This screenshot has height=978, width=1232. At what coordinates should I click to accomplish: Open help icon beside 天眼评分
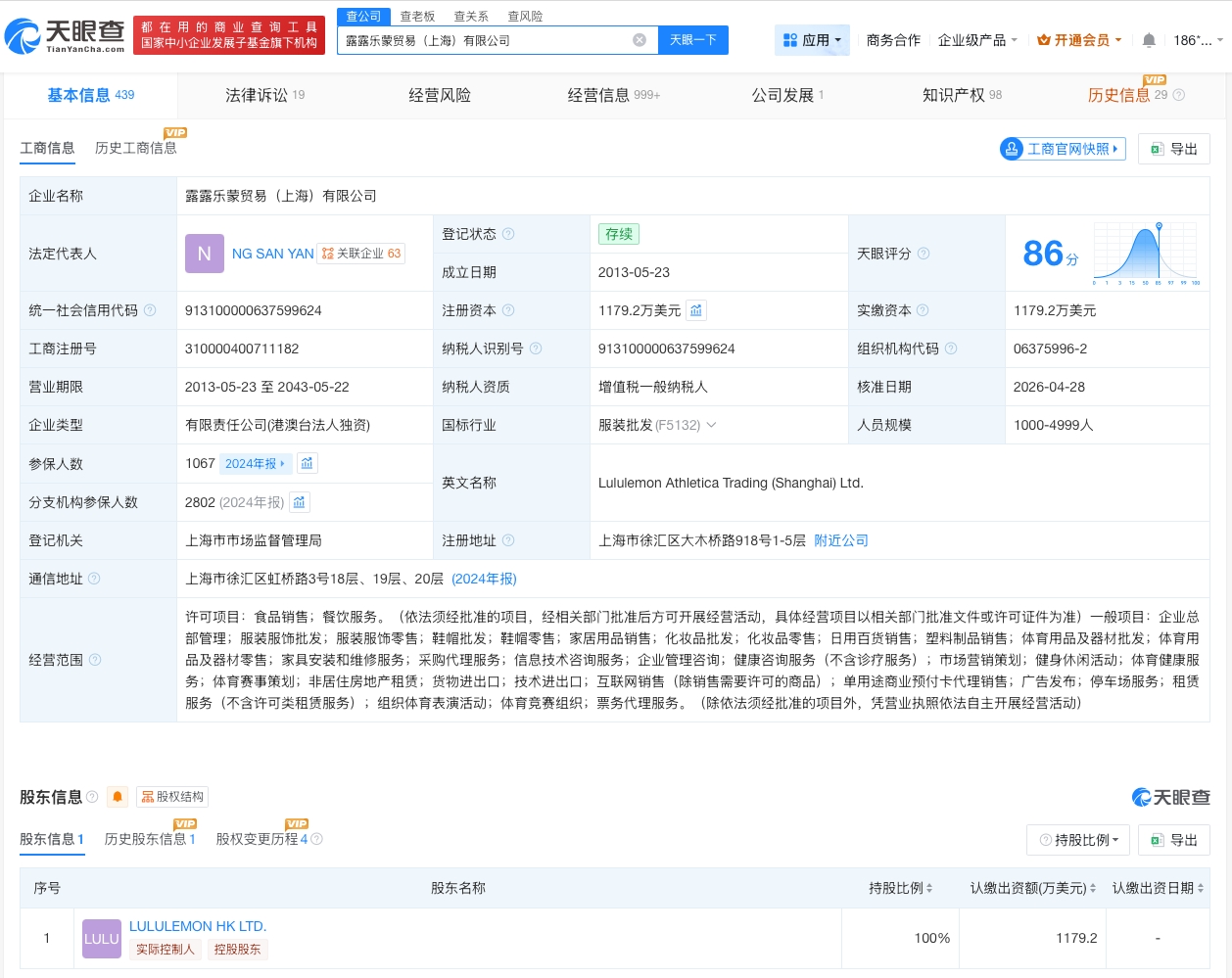(924, 254)
